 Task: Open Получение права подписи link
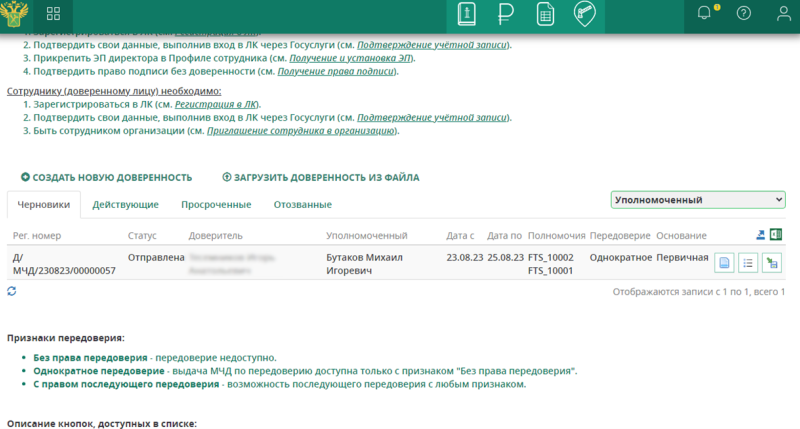click(336, 71)
